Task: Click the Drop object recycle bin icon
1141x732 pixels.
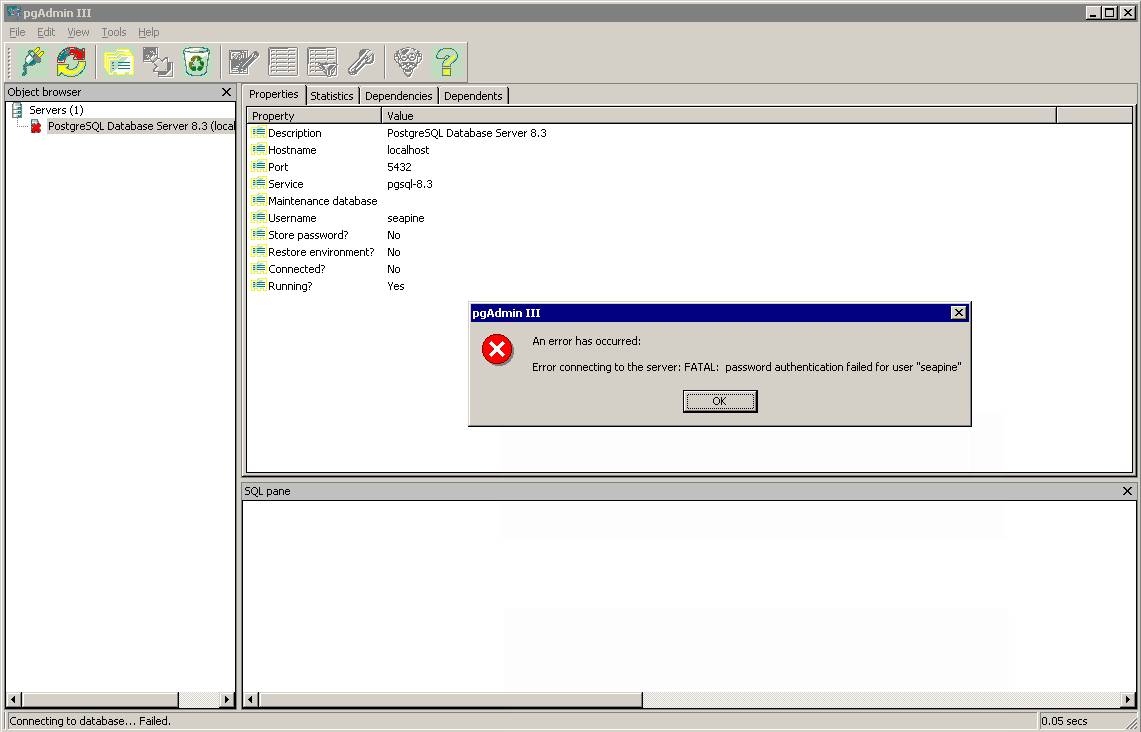Action: click(x=196, y=62)
